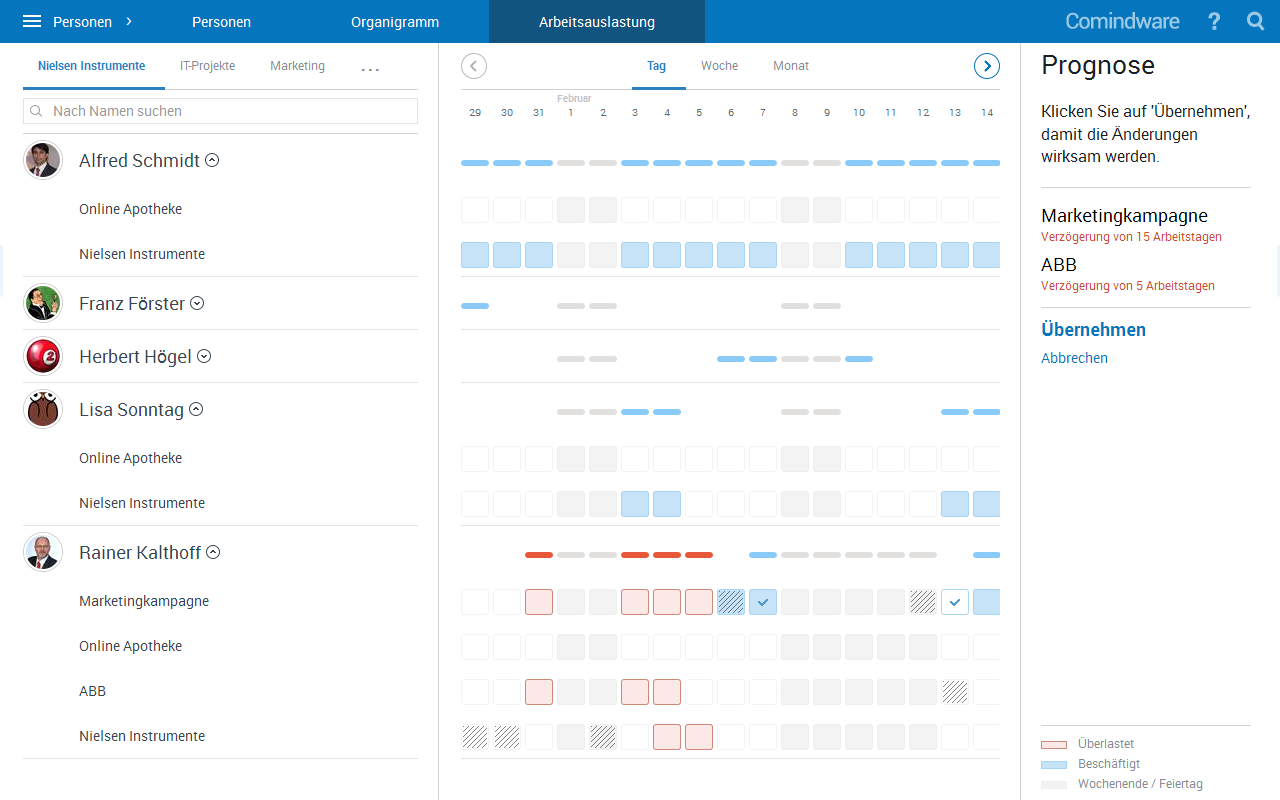This screenshot has width=1280, height=800.
Task: Switch timeline to Woche view
Action: pos(719,66)
